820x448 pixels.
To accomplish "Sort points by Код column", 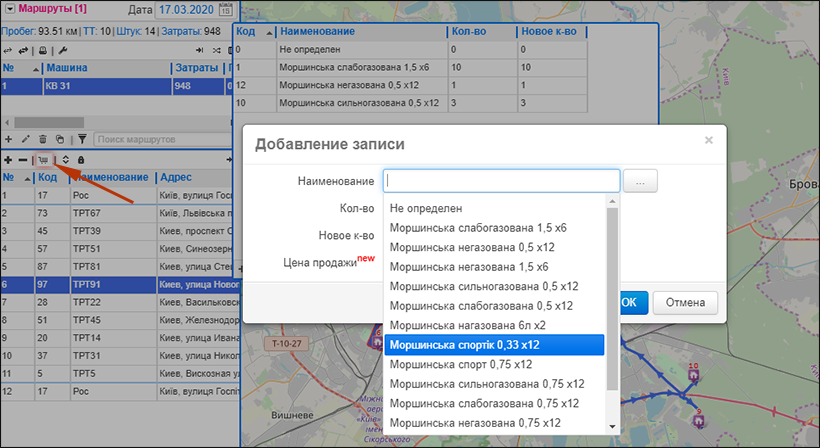I will pyautogui.click(x=52, y=178).
